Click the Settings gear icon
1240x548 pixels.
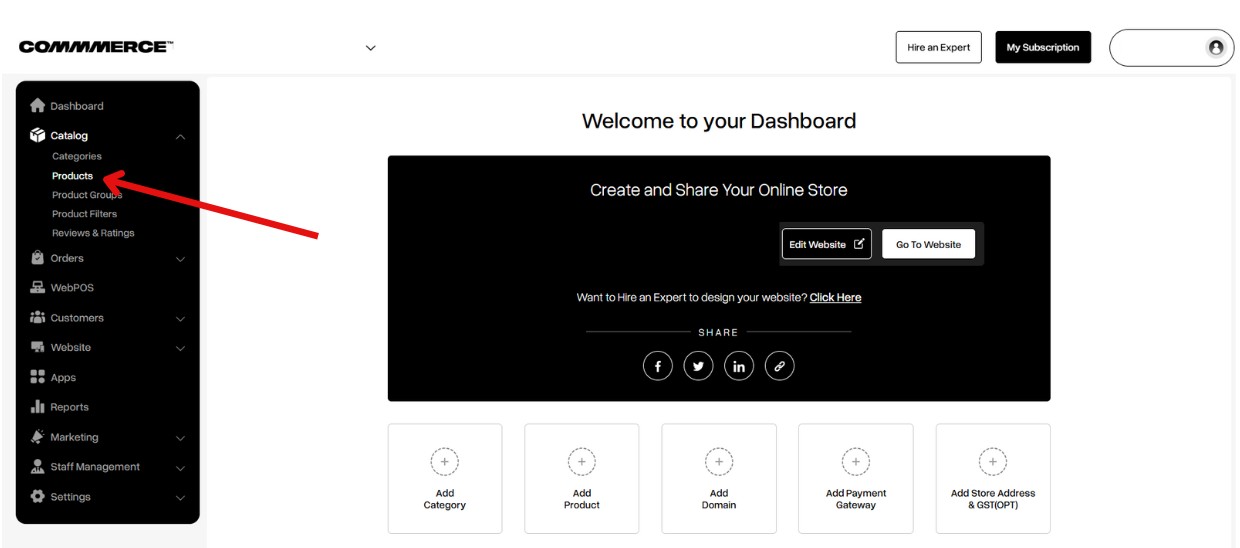(x=38, y=496)
